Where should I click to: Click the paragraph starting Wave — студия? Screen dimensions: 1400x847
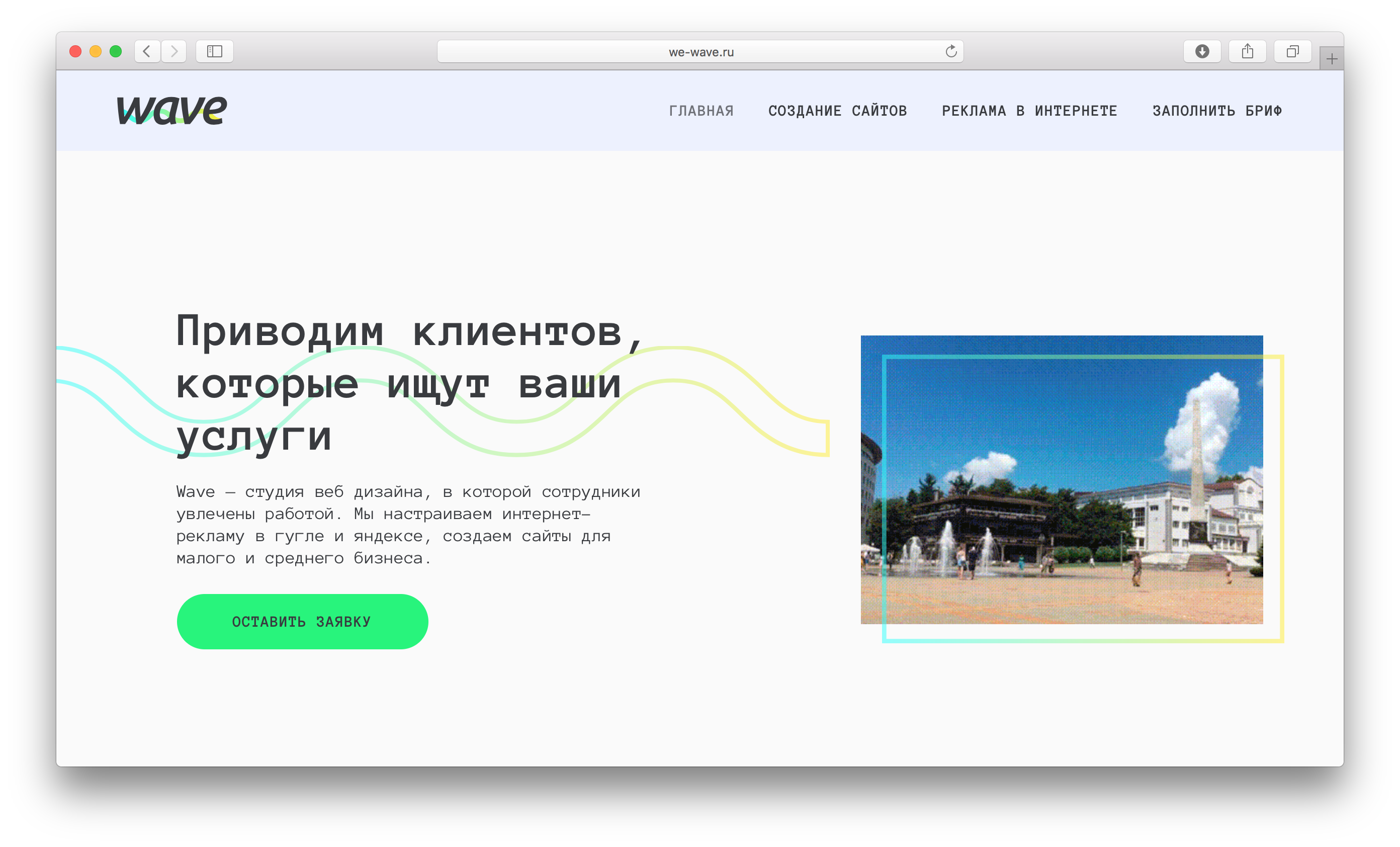[x=408, y=524]
